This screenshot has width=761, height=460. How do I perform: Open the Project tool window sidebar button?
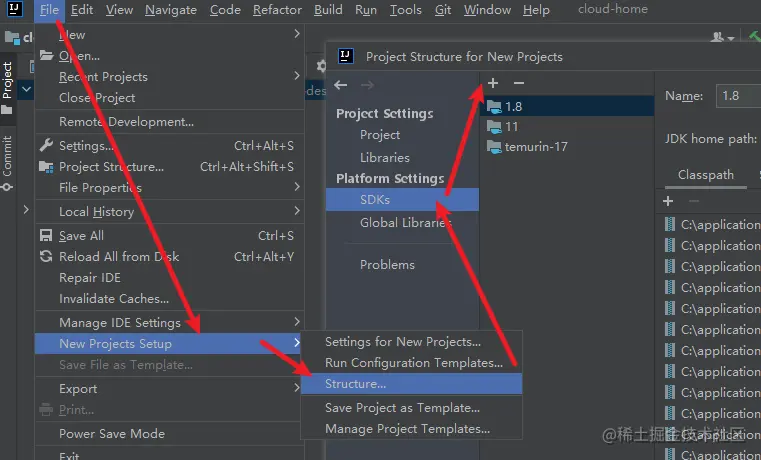8,82
